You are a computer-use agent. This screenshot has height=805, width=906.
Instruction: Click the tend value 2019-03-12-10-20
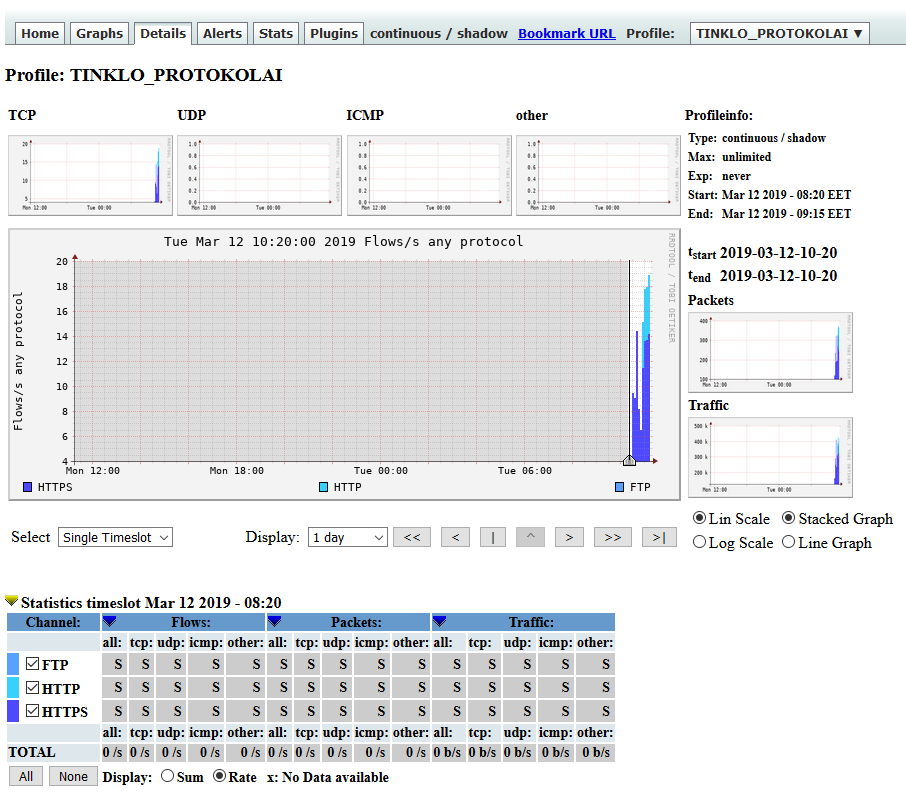click(778, 276)
